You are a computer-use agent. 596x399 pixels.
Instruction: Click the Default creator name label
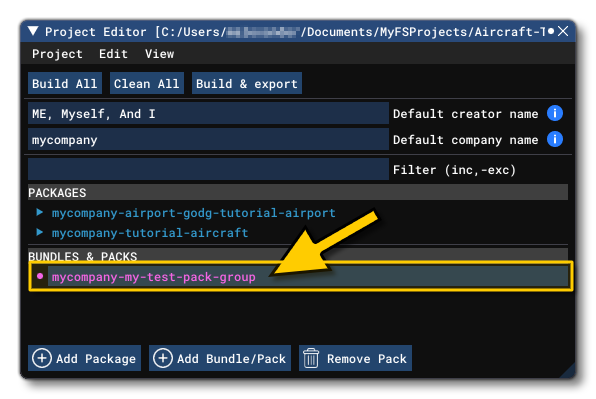click(x=466, y=114)
